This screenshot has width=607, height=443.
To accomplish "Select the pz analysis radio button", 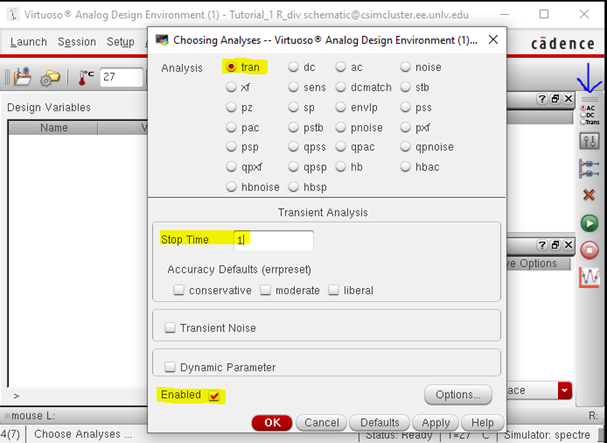I will tap(231, 107).
